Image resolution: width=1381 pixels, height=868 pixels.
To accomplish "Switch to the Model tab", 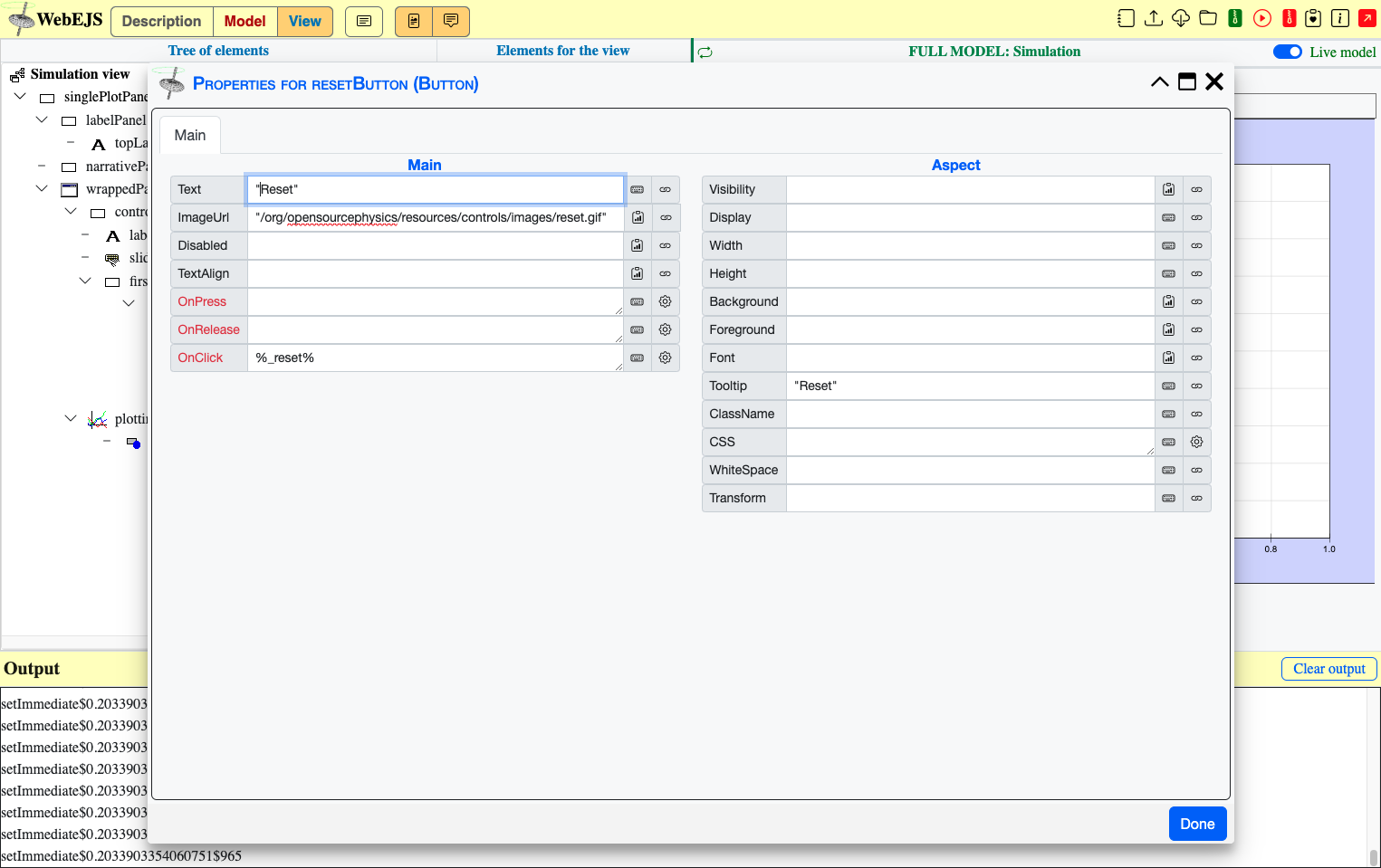I will pos(245,21).
